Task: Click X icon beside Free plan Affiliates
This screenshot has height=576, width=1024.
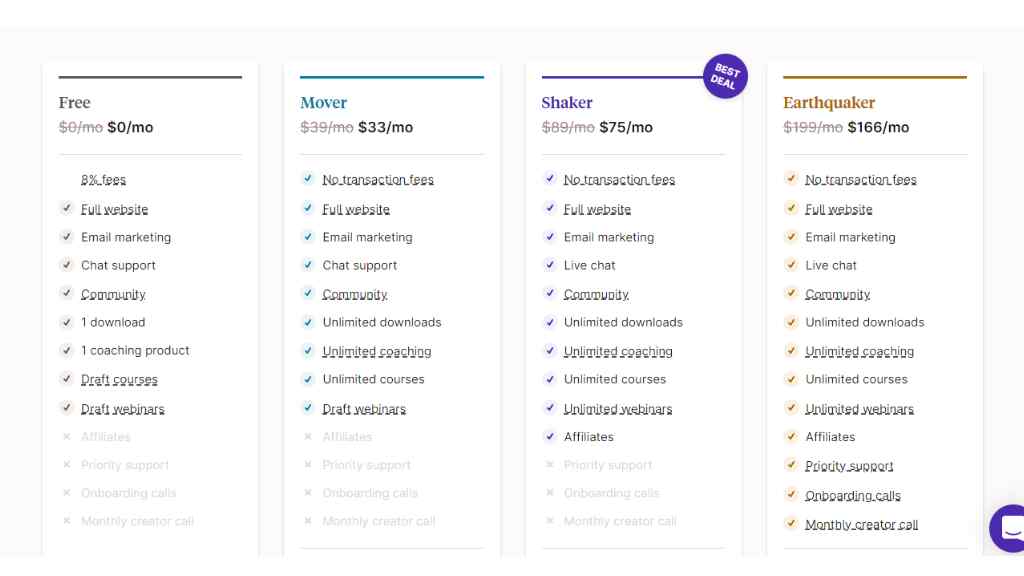Action: (66, 436)
